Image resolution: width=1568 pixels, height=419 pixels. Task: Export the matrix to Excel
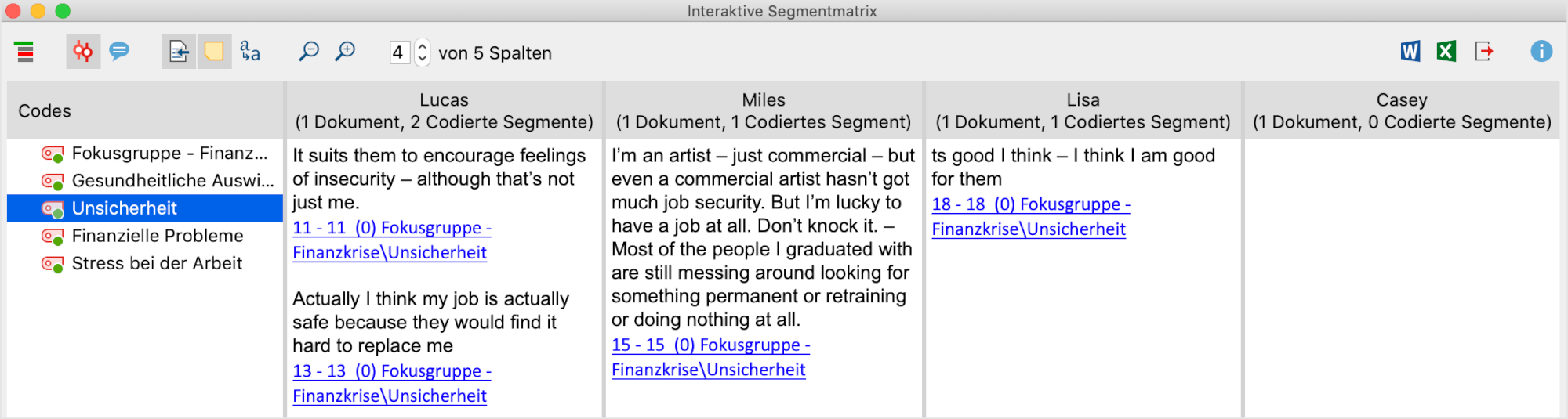[1446, 52]
